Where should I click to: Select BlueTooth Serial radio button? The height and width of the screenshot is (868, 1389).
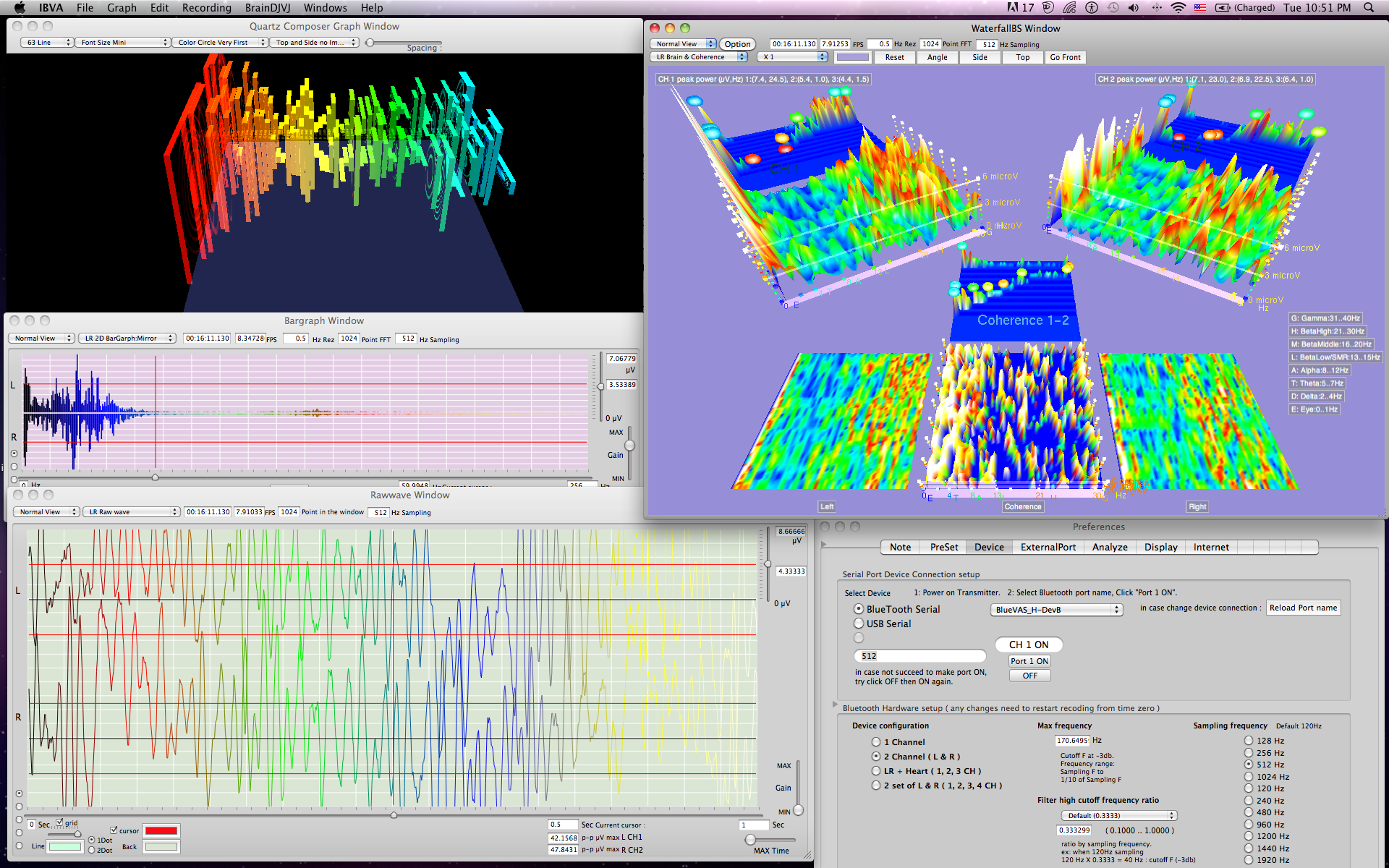point(859,609)
